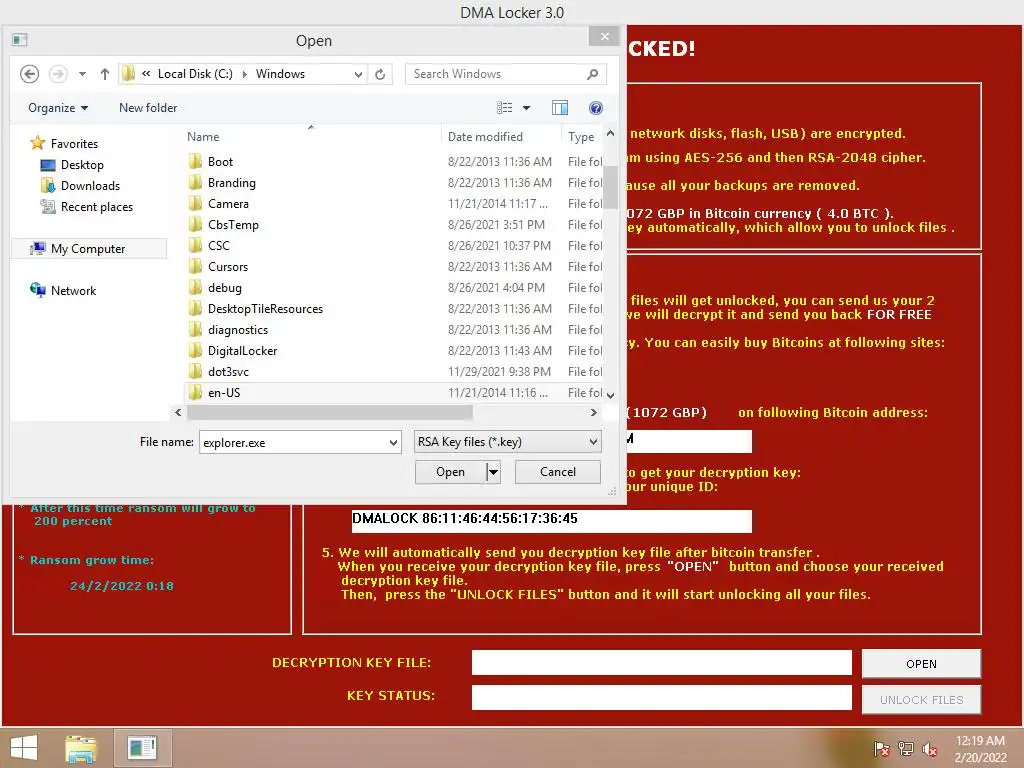This screenshot has width=1024, height=768.
Task: Close the Open dialog window
Action: coord(605,37)
